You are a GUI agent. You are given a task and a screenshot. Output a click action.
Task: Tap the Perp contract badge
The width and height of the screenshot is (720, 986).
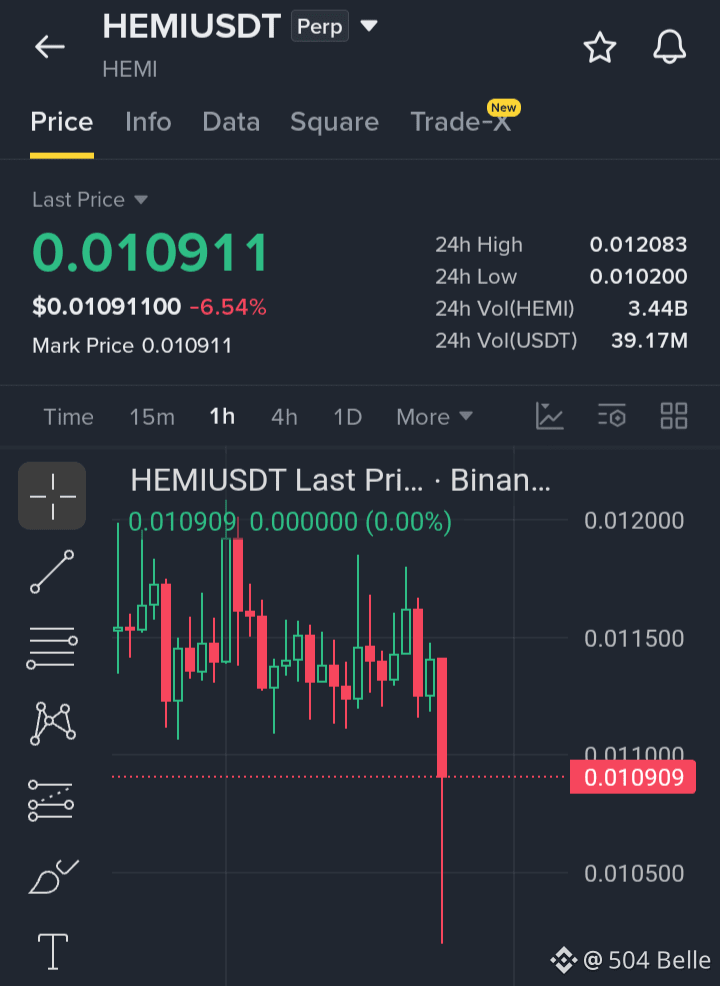[319, 26]
